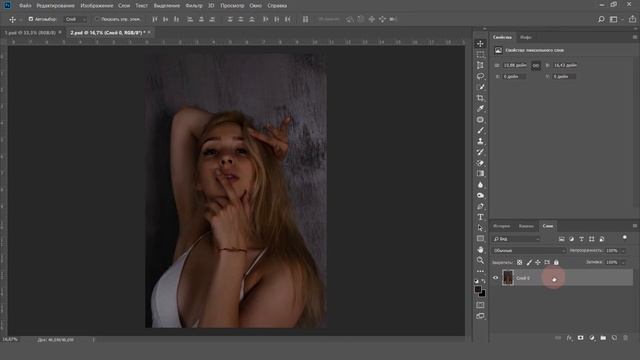Select the Artboard tool
Viewport: 640px width, 360px height.
point(480,65)
